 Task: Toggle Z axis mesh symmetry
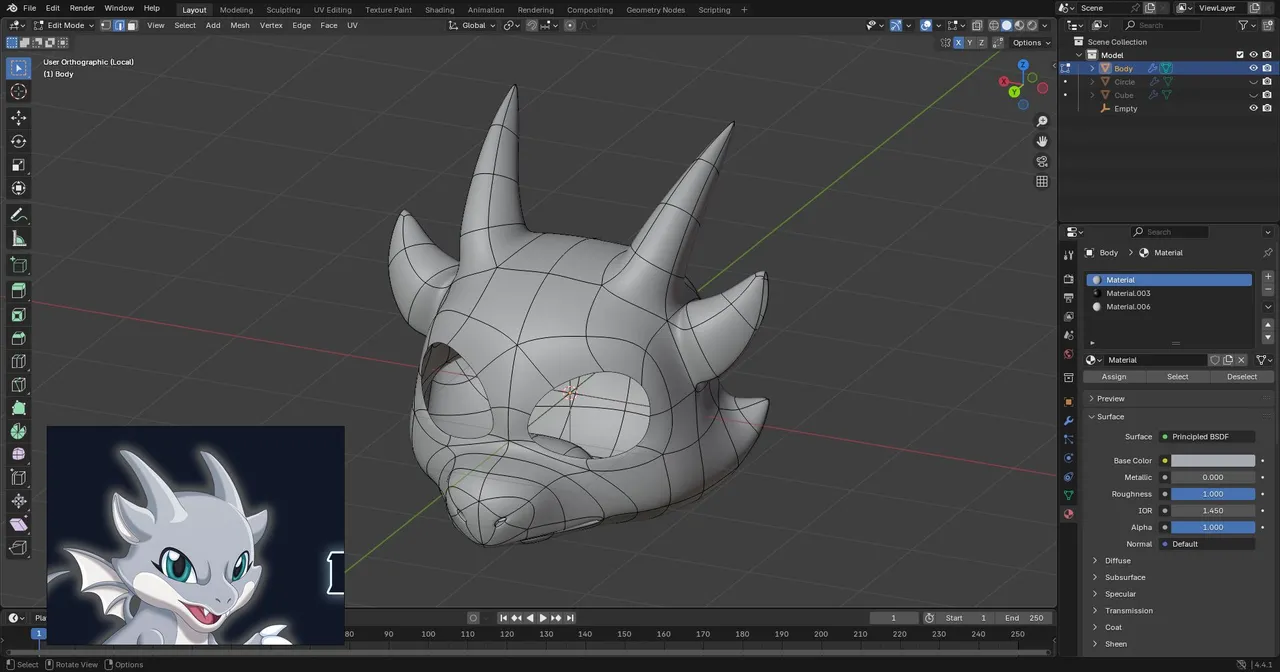coord(982,43)
